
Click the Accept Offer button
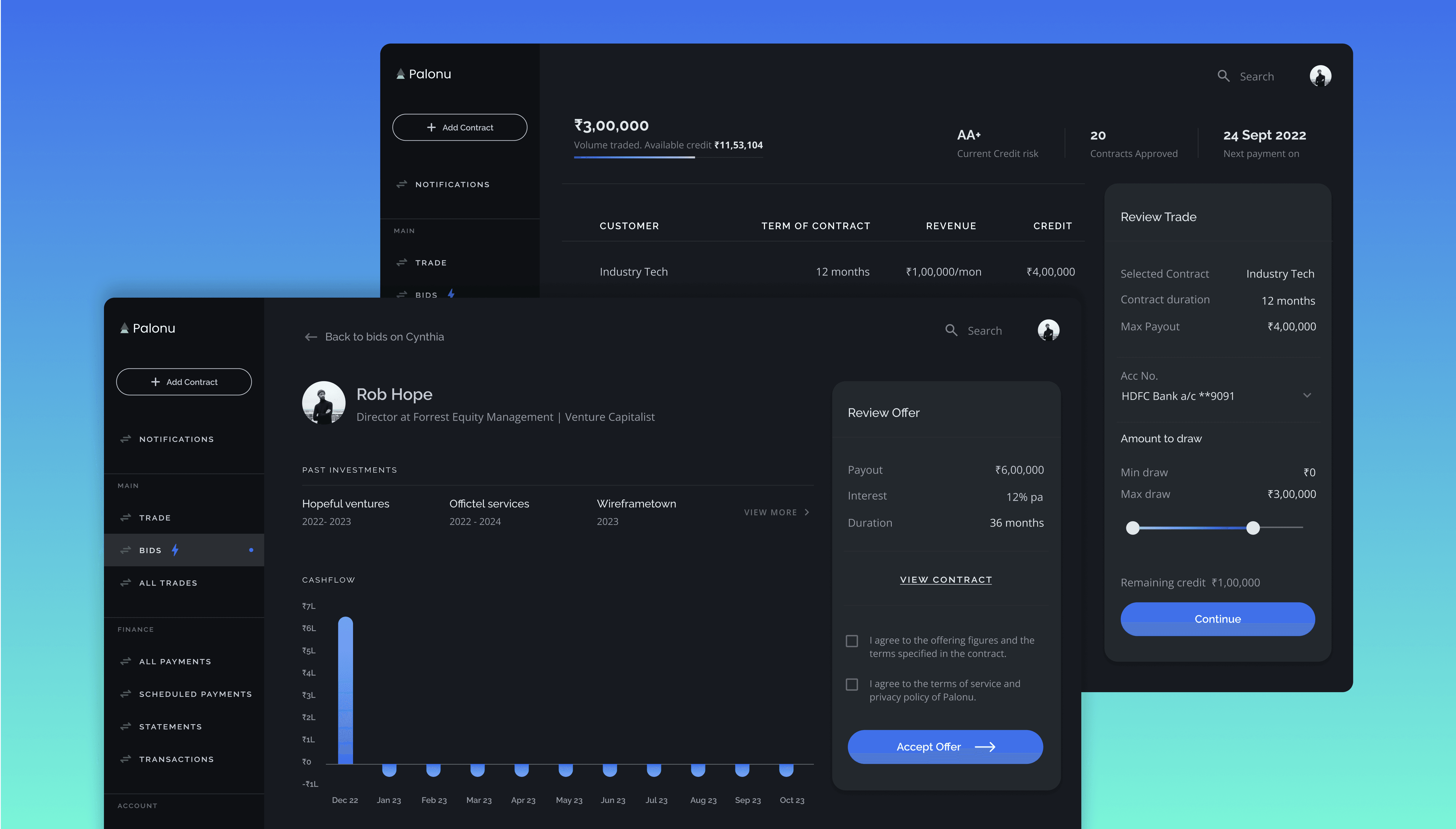[945, 746]
